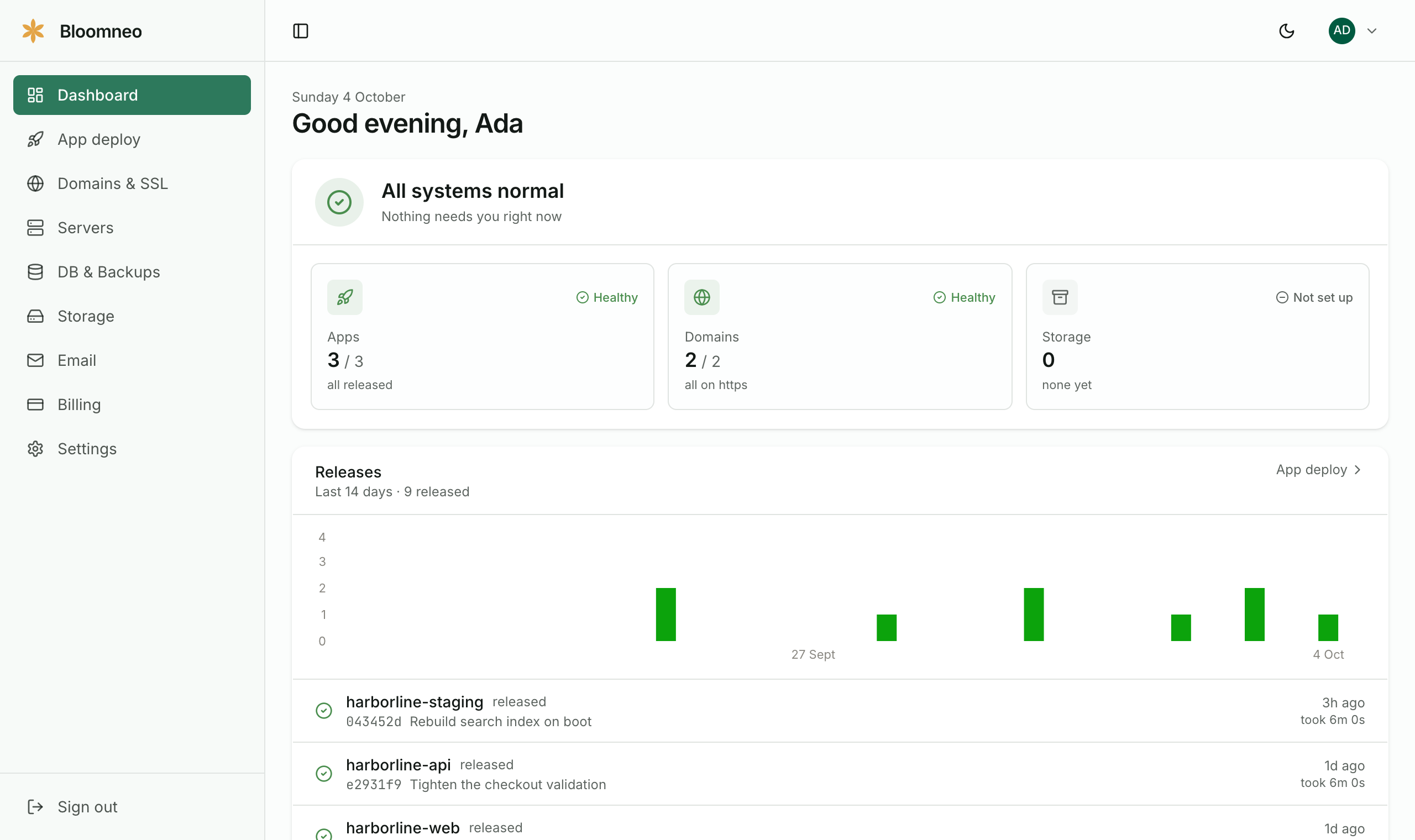
Task: Open the harborline-staging release row
Action: click(840, 711)
